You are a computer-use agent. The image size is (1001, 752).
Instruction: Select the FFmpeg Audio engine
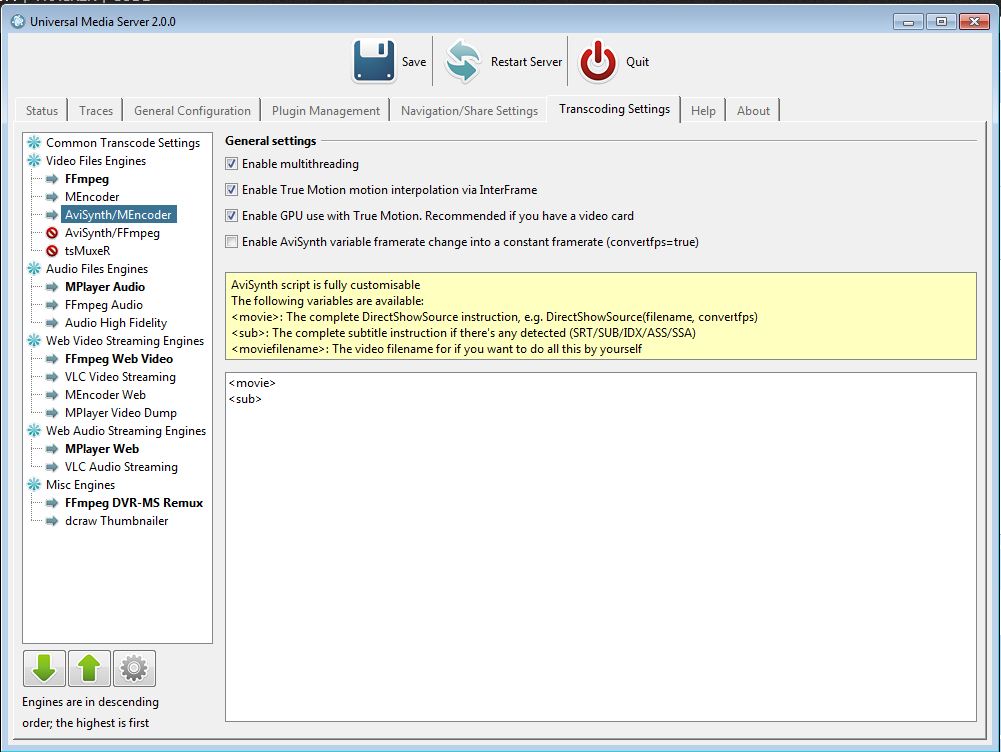[103, 305]
